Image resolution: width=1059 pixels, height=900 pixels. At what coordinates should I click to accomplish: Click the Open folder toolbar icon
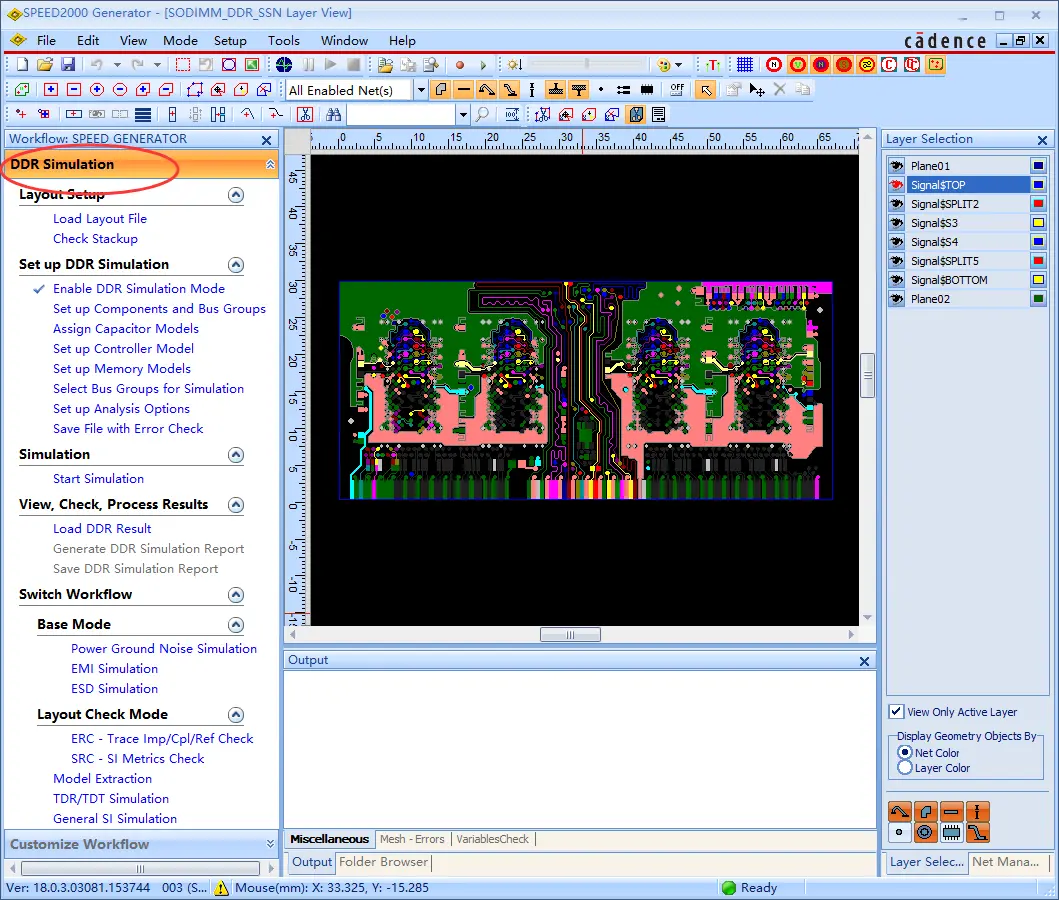click(x=45, y=65)
